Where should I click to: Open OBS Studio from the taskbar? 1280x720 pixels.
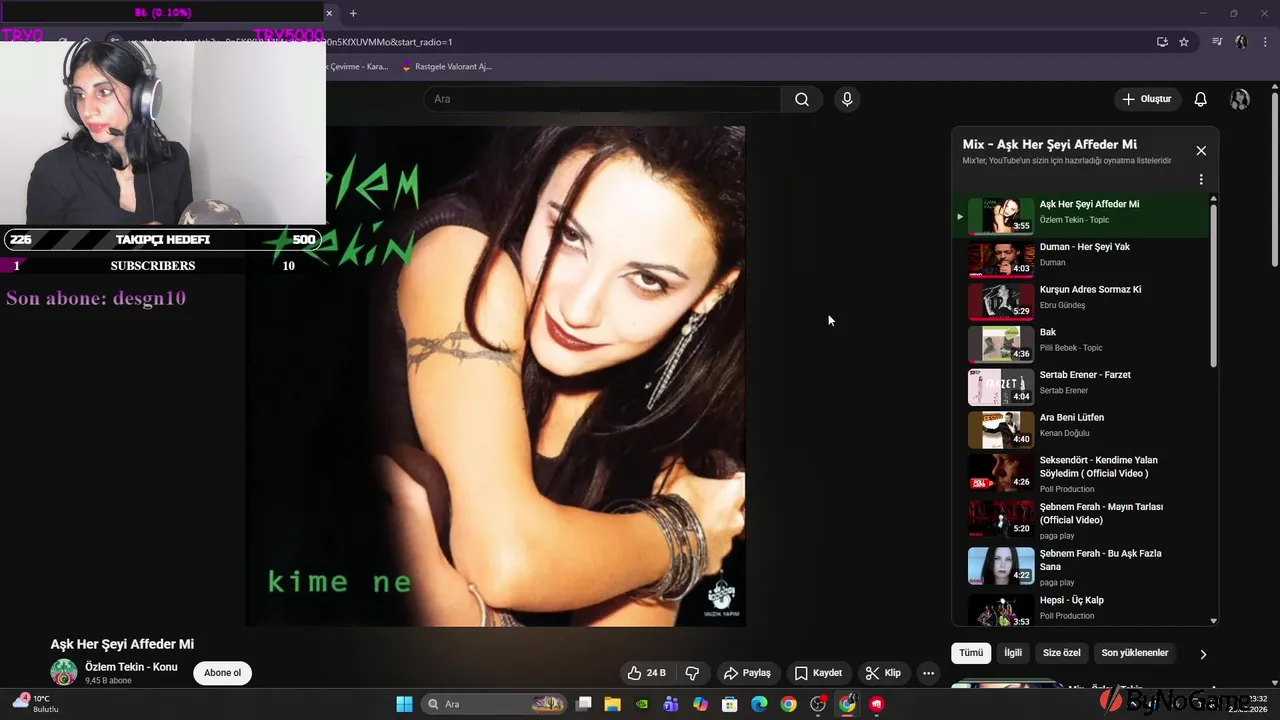tap(818, 704)
